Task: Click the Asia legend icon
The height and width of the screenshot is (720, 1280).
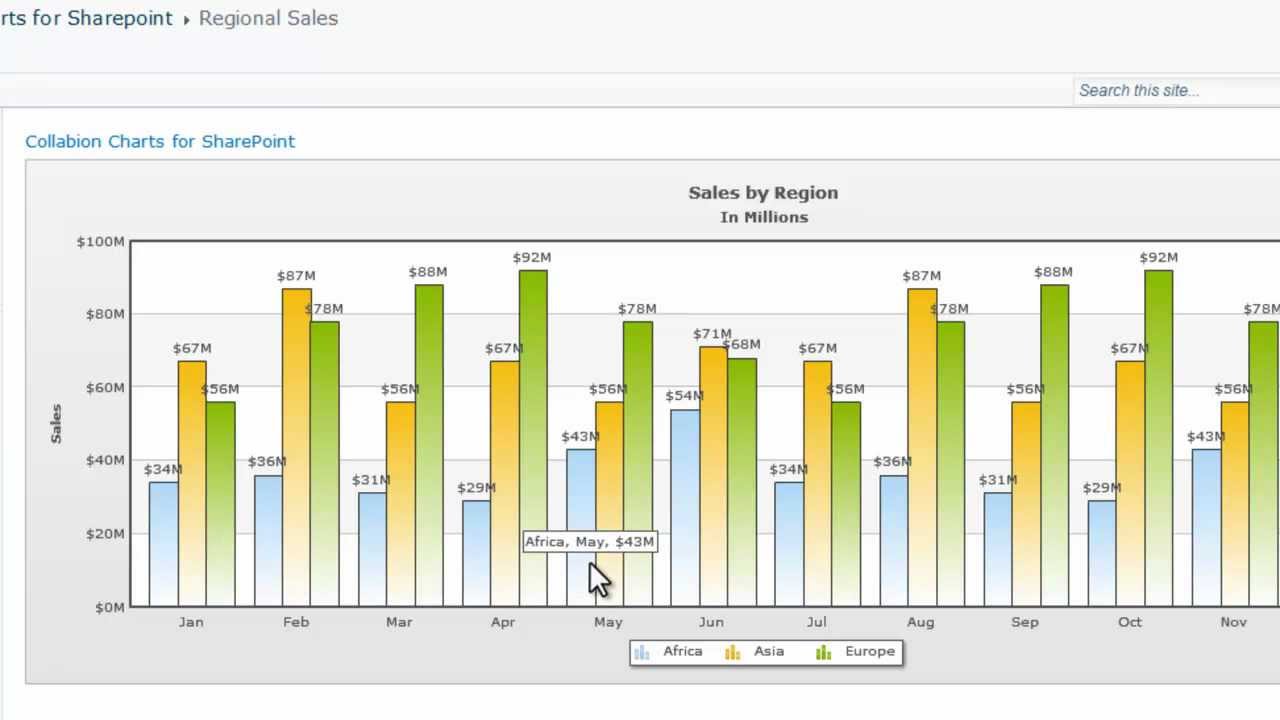Action: [x=733, y=652]
